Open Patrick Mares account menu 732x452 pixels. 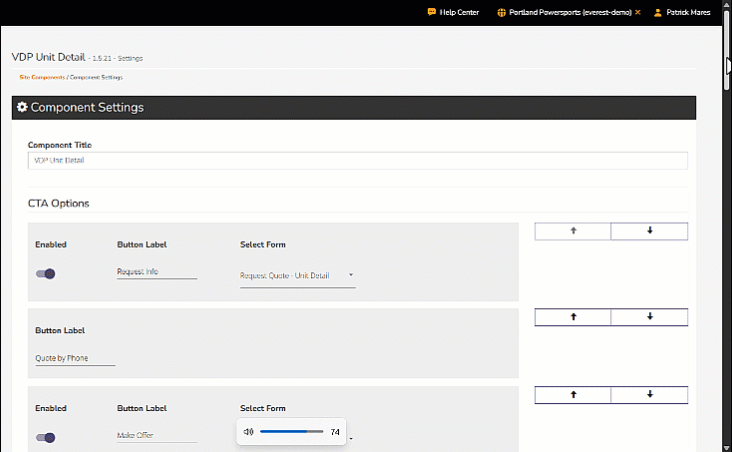pyautogui.click(x=688, y=13)
